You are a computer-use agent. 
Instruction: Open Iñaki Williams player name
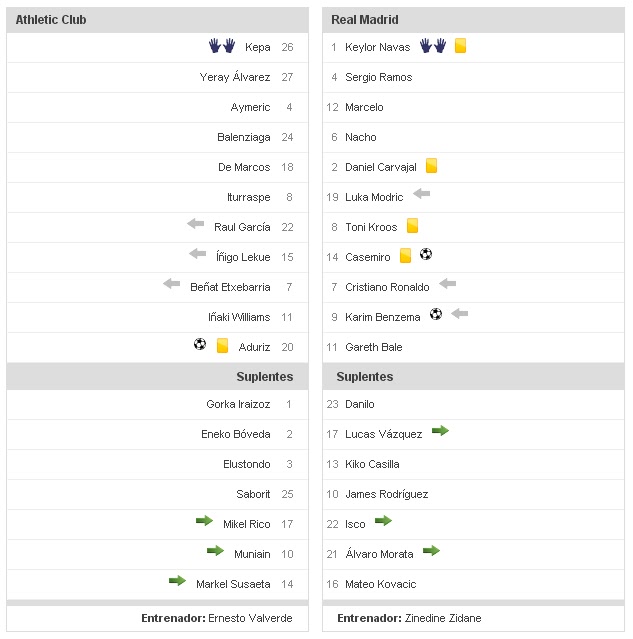click(x=239, y=317)
